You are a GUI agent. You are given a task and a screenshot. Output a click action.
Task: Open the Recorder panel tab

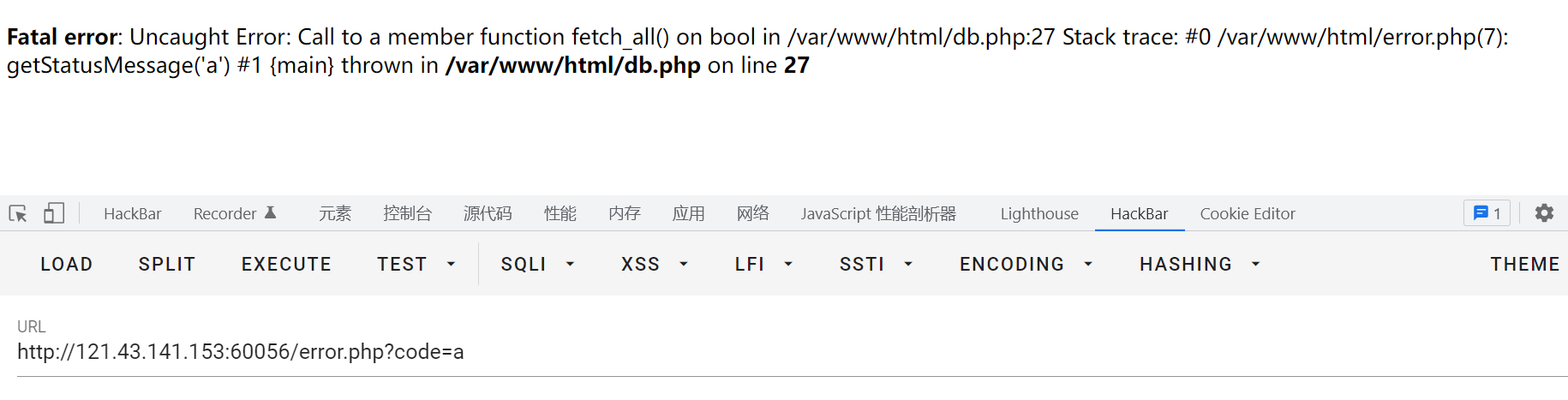[x=234, y=213]
